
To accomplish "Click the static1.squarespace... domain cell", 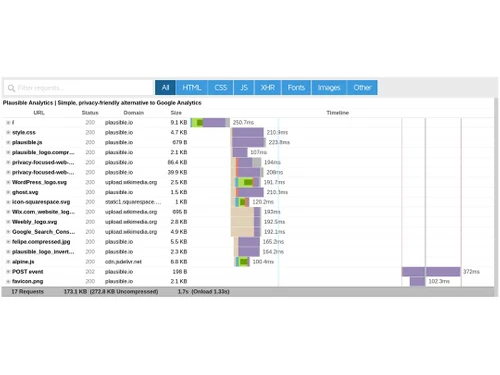I will coord(133,202).
